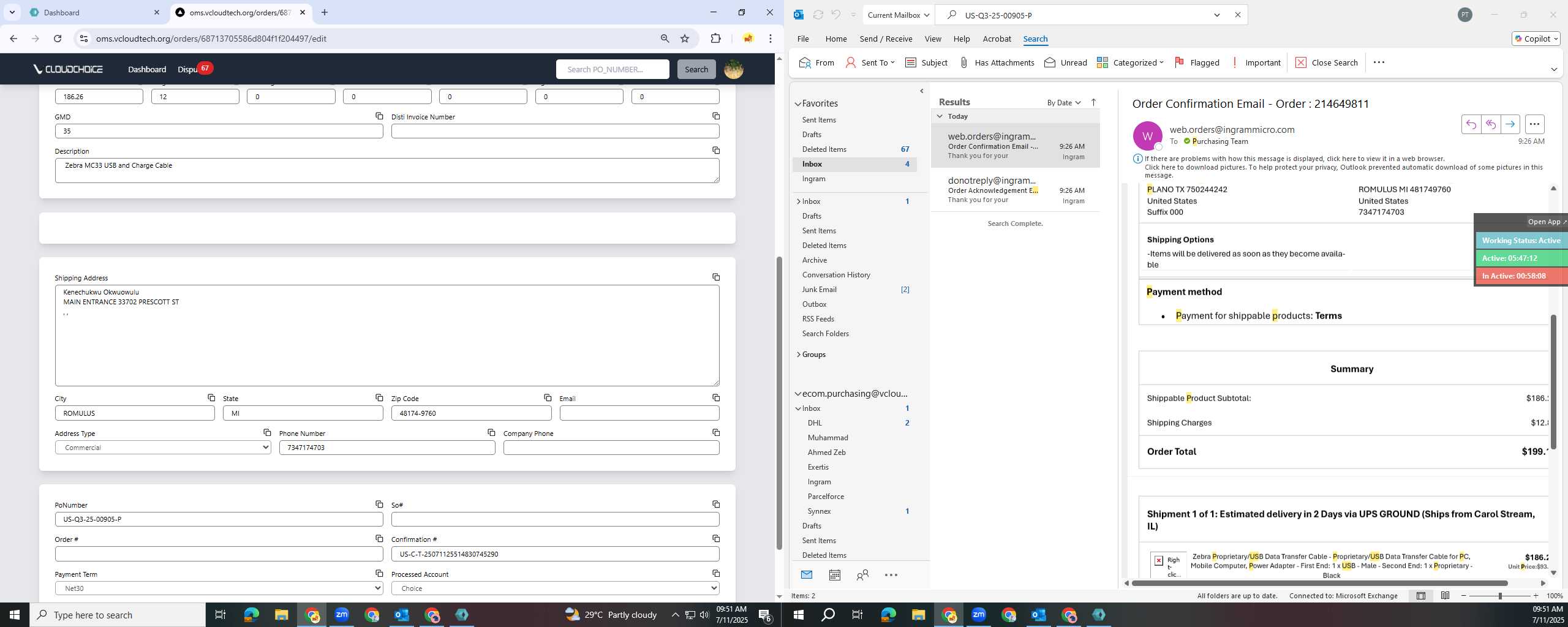This screenshot has height=627, width=1568.
Task: Copy the Payment Term value
Action: coord(379,573)
